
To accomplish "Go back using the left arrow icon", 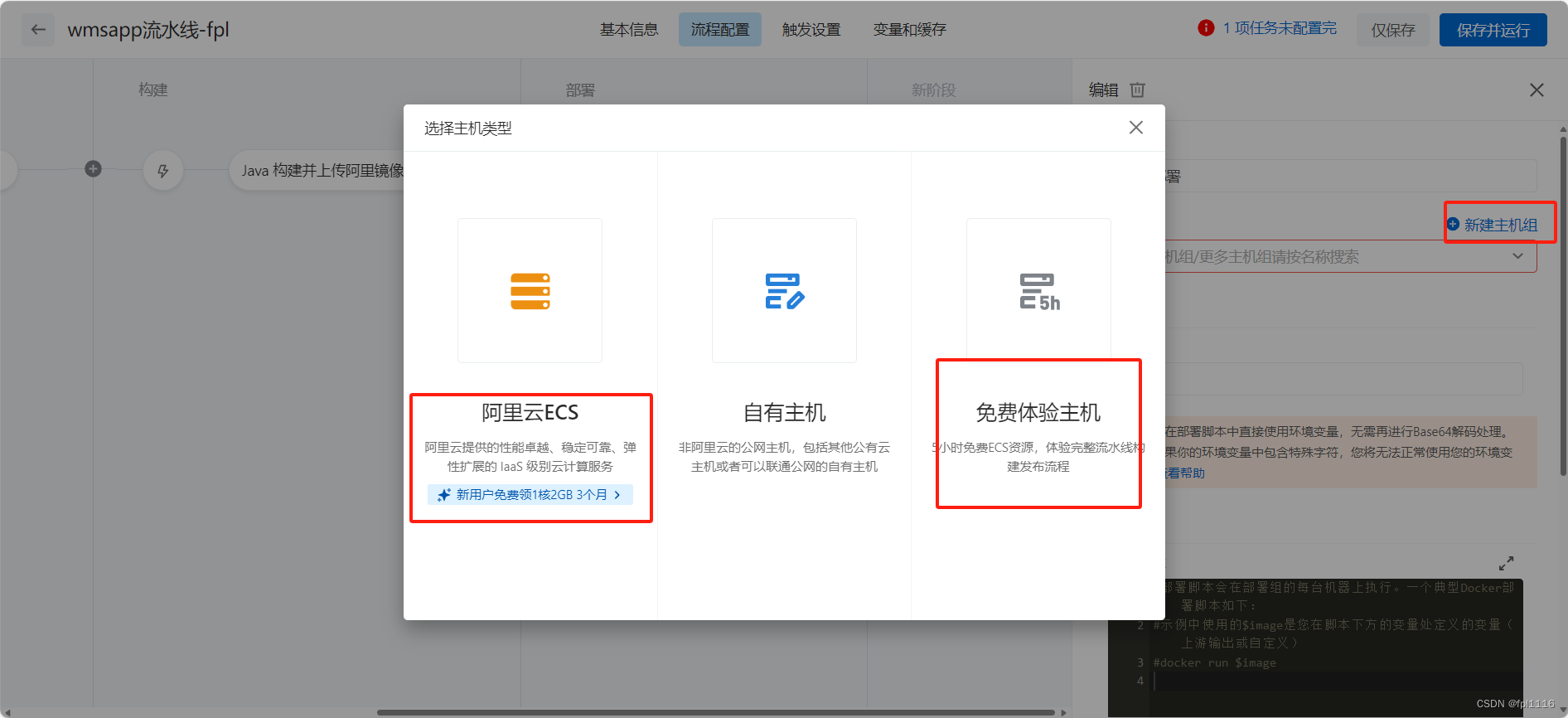I will pos(38,30).
